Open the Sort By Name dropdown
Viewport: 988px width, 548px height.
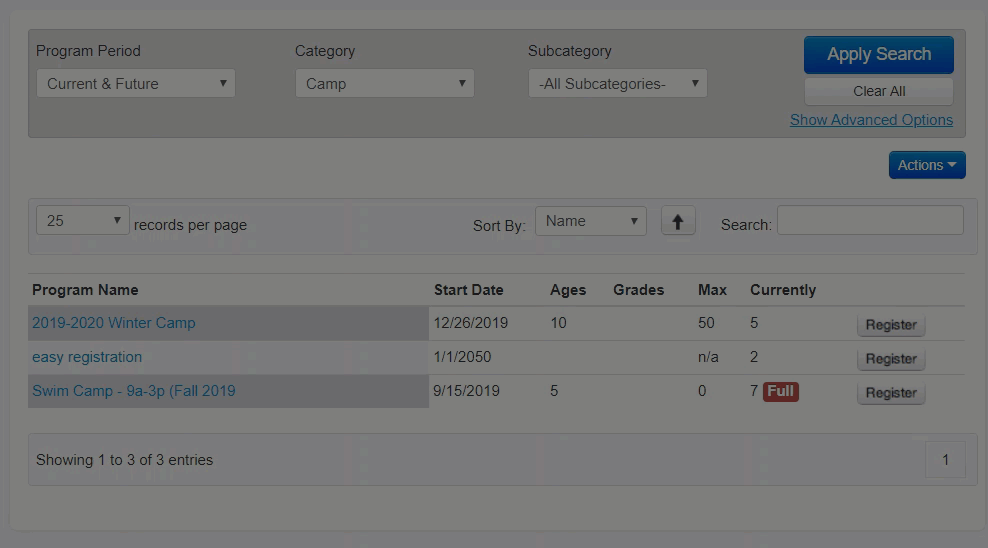(590, 222)
